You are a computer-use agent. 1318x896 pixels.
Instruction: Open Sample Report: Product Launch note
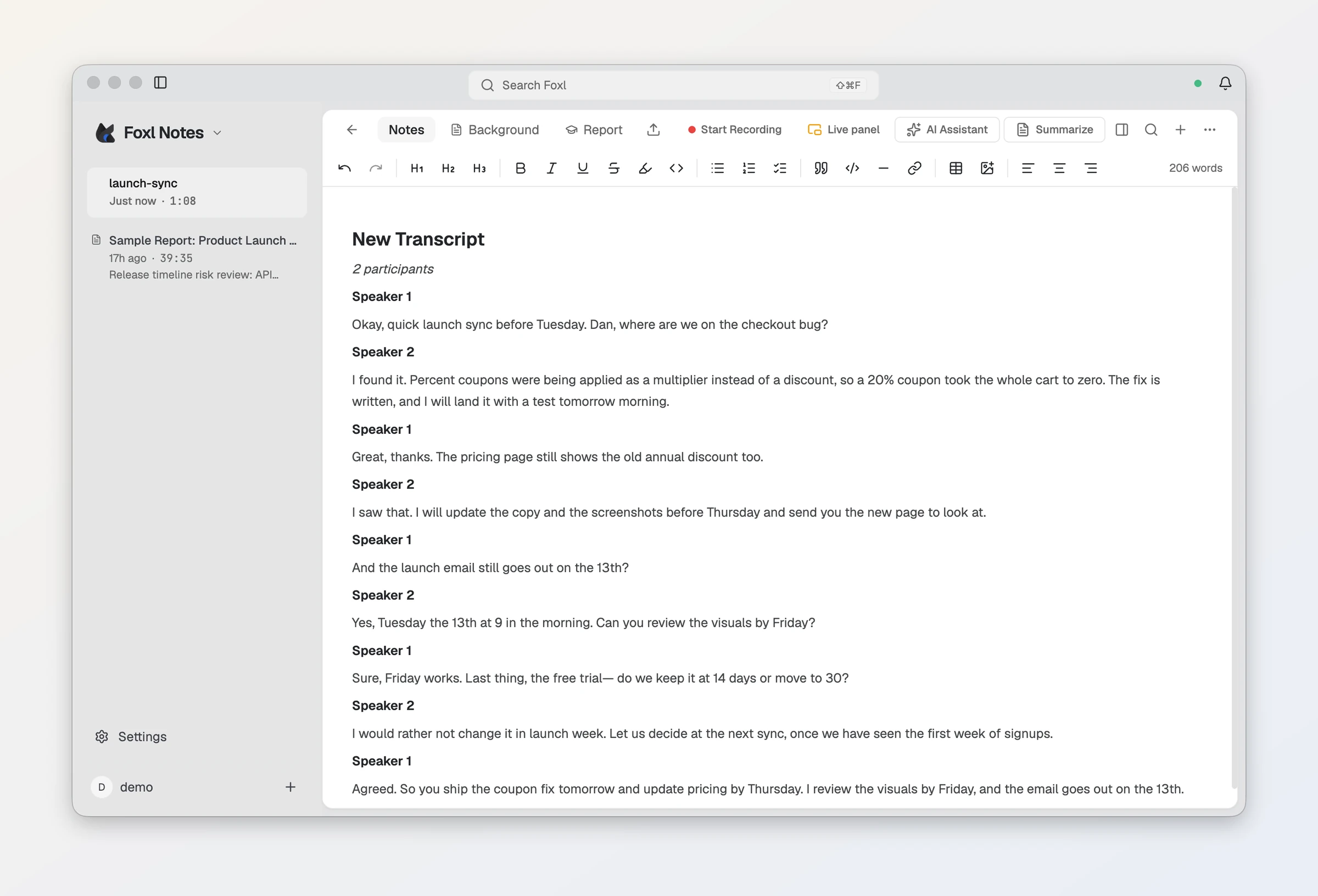(197, 257)
